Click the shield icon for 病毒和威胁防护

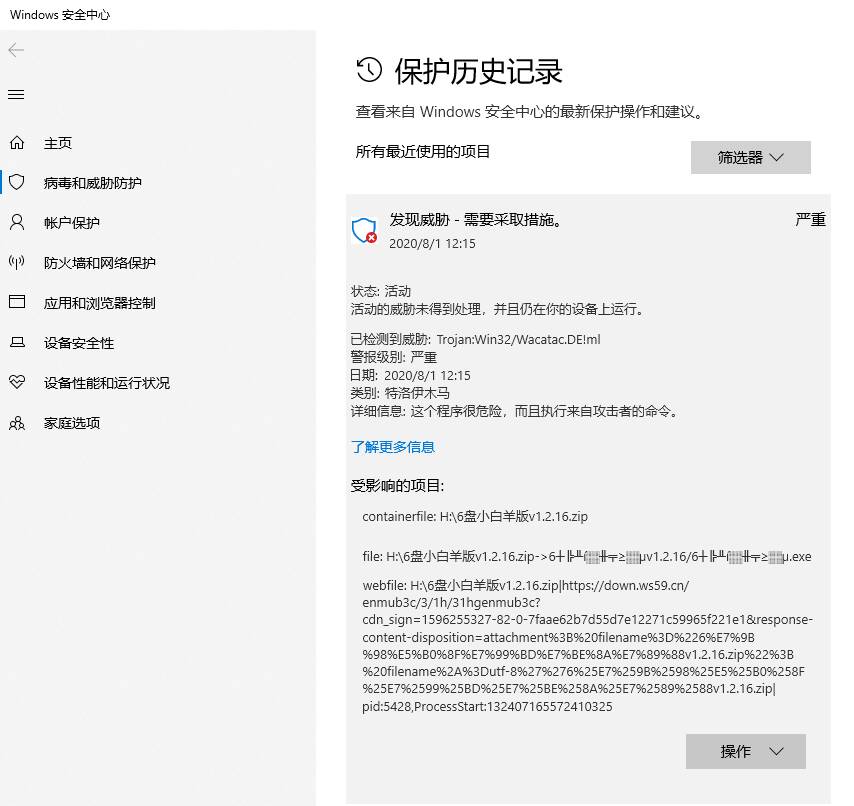(17, 182)
